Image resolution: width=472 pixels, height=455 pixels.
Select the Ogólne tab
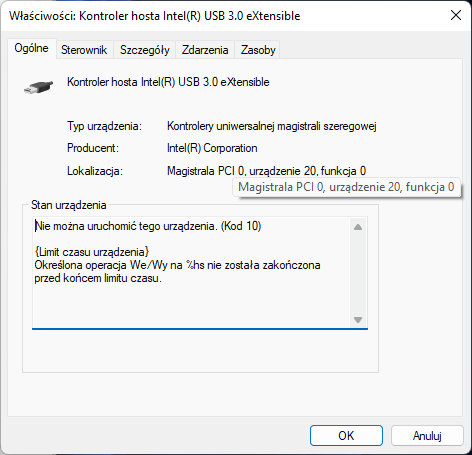coord(31,48)
